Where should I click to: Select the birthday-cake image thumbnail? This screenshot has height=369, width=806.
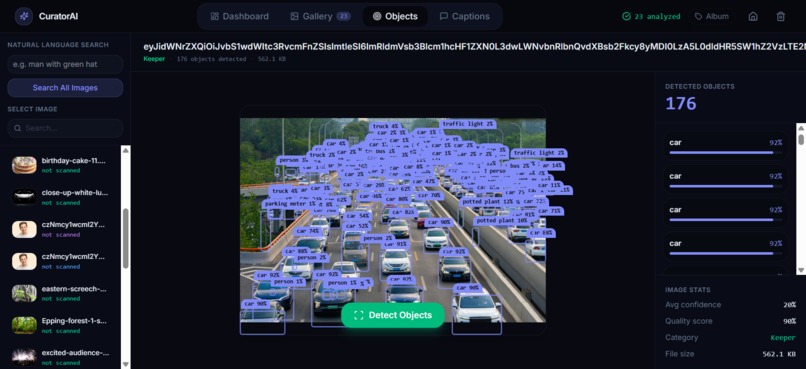24,165
